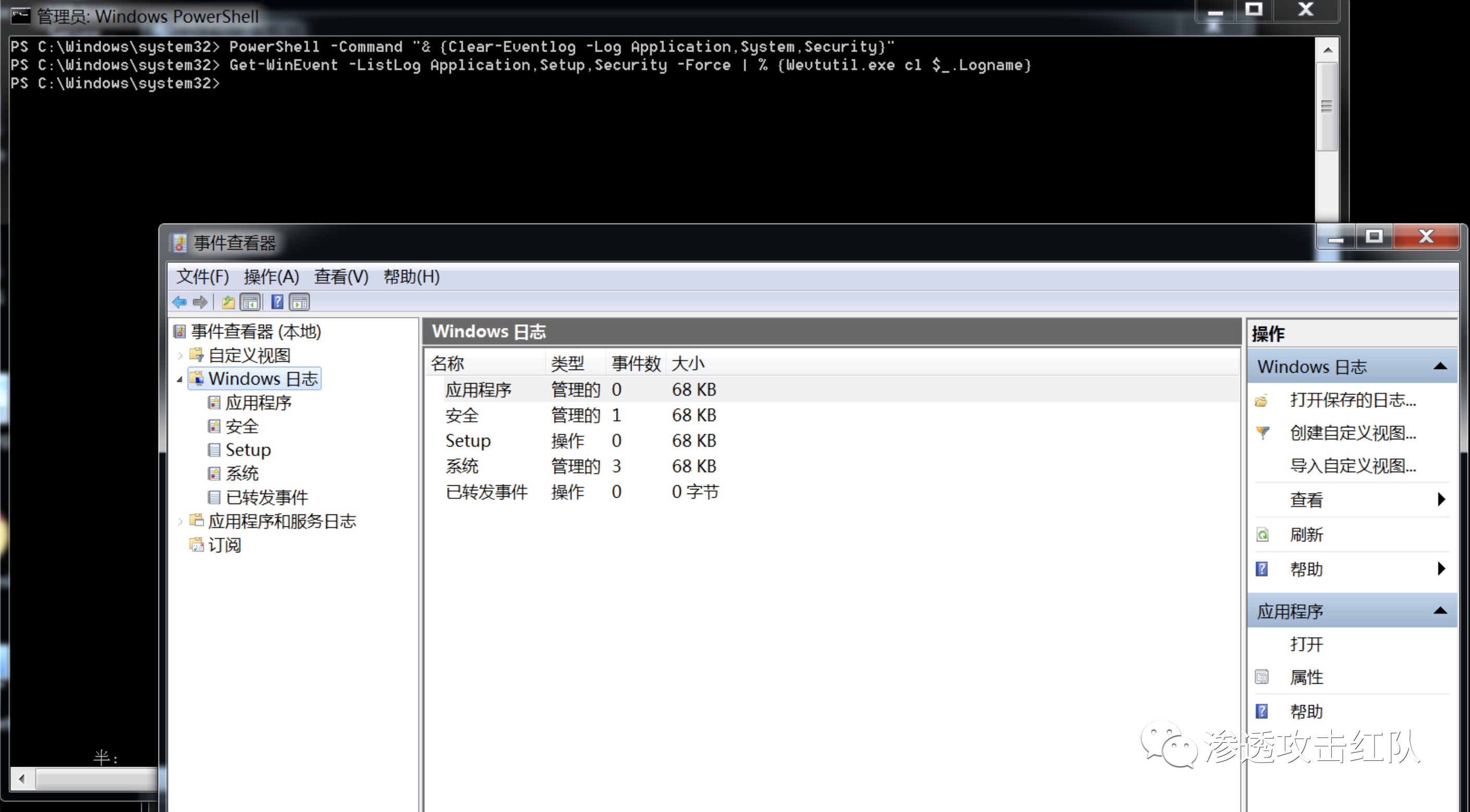Click the 属性 properties icon
Viewport: 1470px width, 812px height.
[x=1263, y=678]
